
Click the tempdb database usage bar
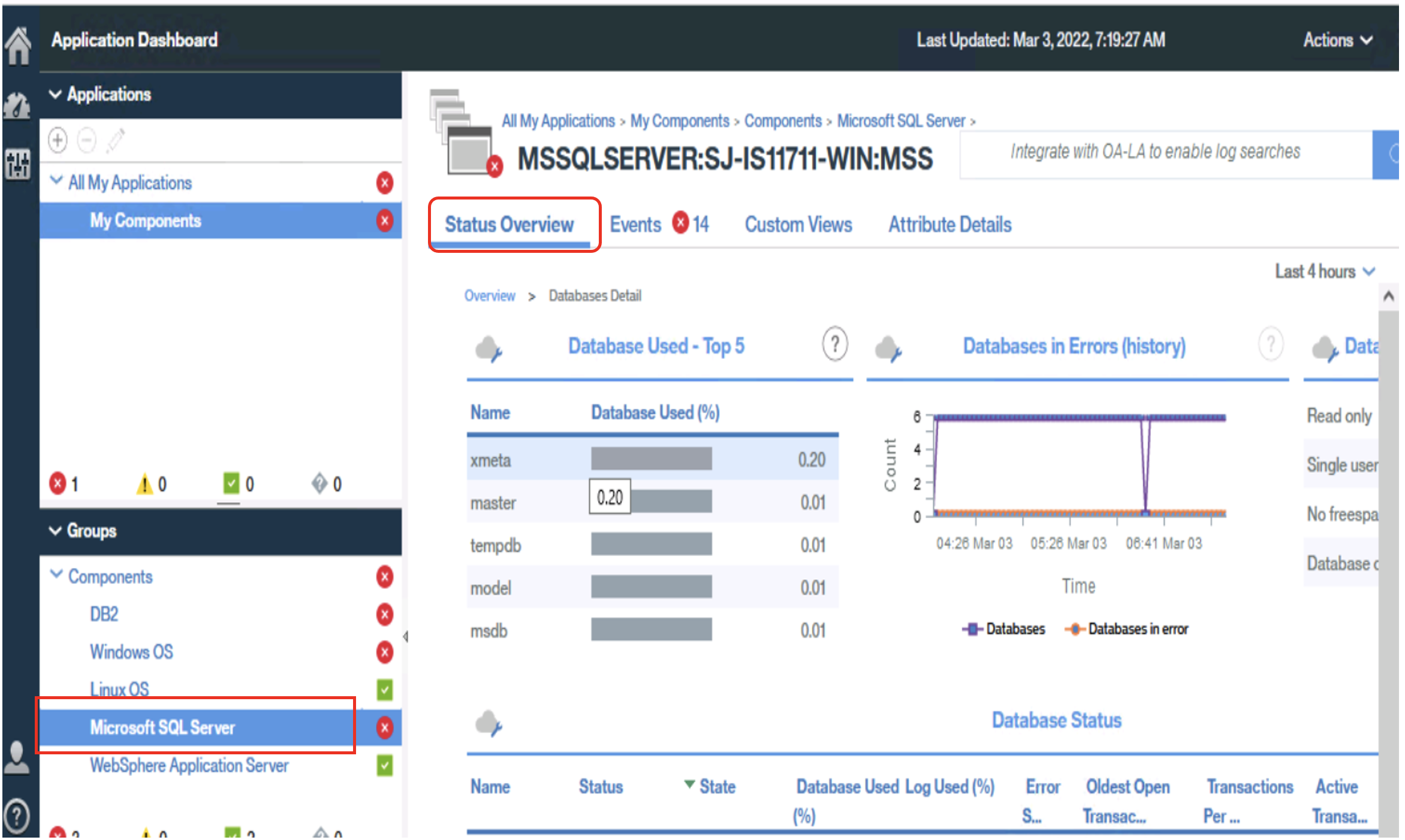point(652,545)
